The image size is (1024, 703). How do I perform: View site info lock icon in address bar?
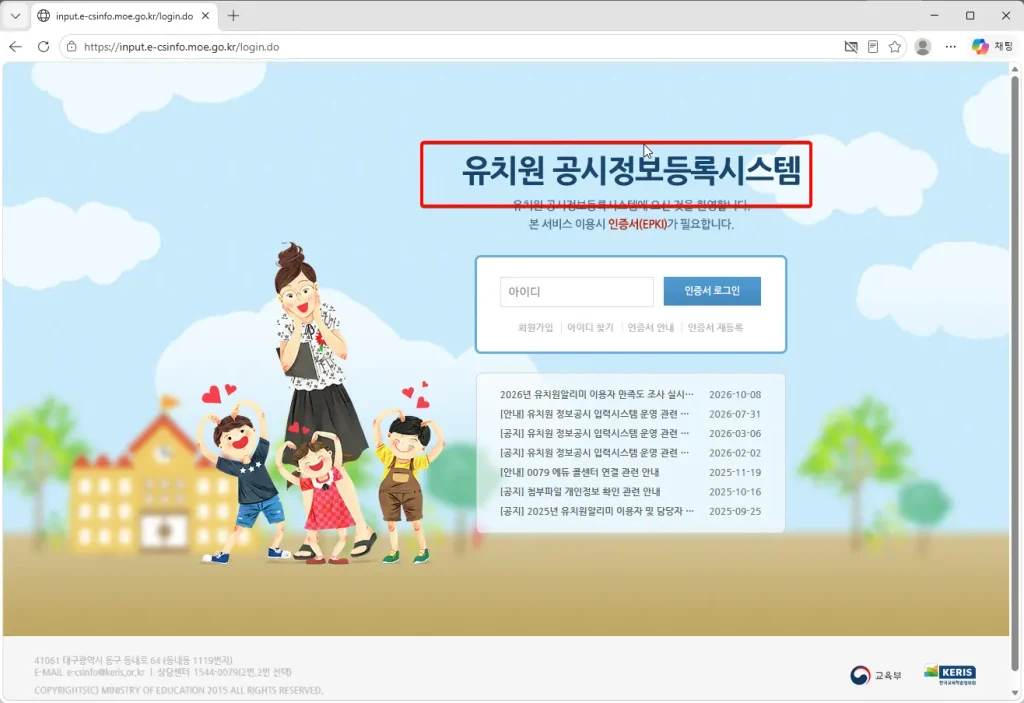coord(71,46)
